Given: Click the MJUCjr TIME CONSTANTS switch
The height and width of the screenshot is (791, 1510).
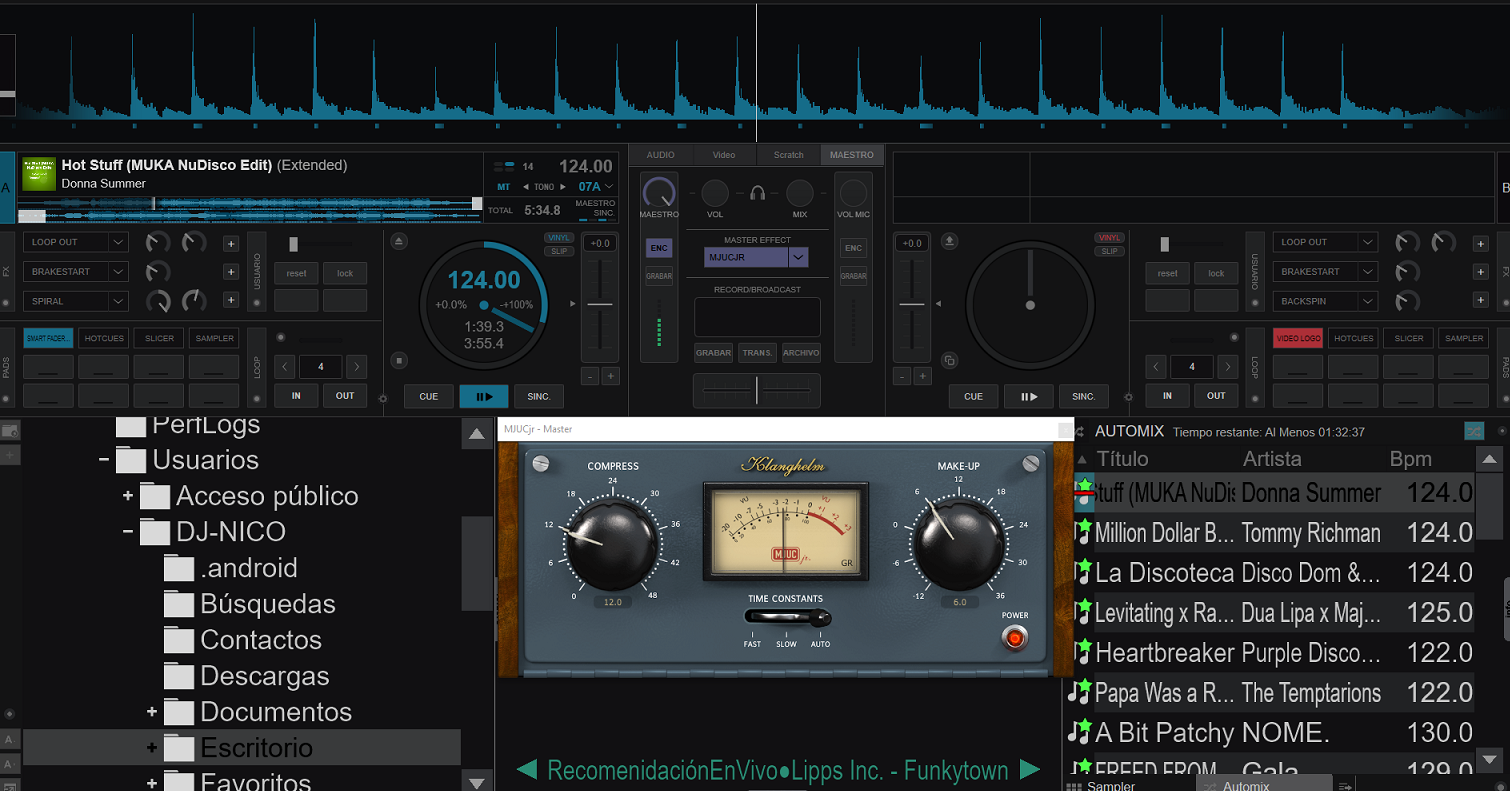Looking at the screenshot, I should pyautogui.click(x=787, y=617).
